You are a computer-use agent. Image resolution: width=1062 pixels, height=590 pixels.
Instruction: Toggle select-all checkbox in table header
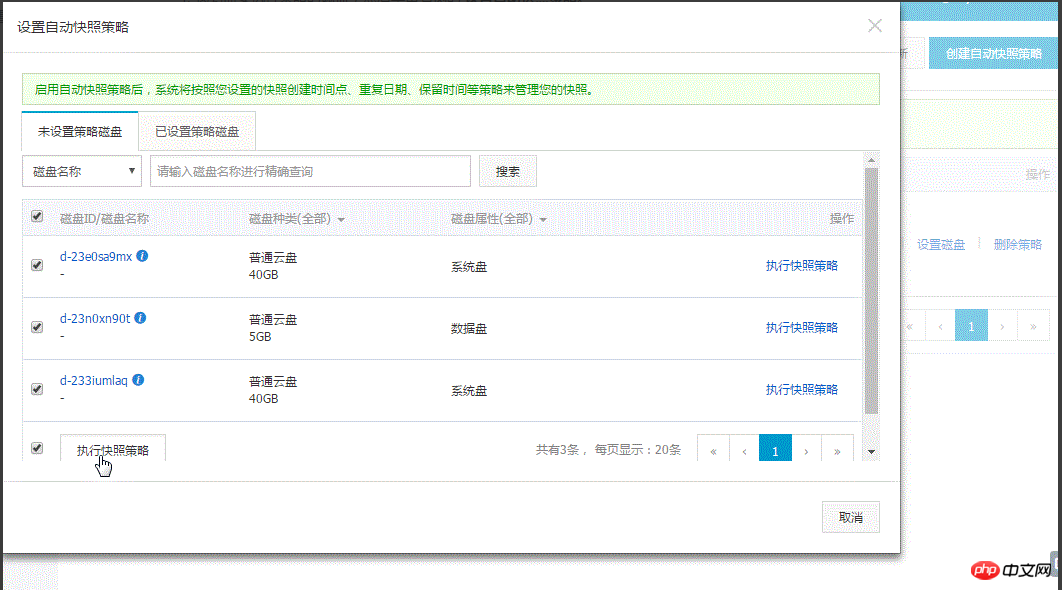37,217
